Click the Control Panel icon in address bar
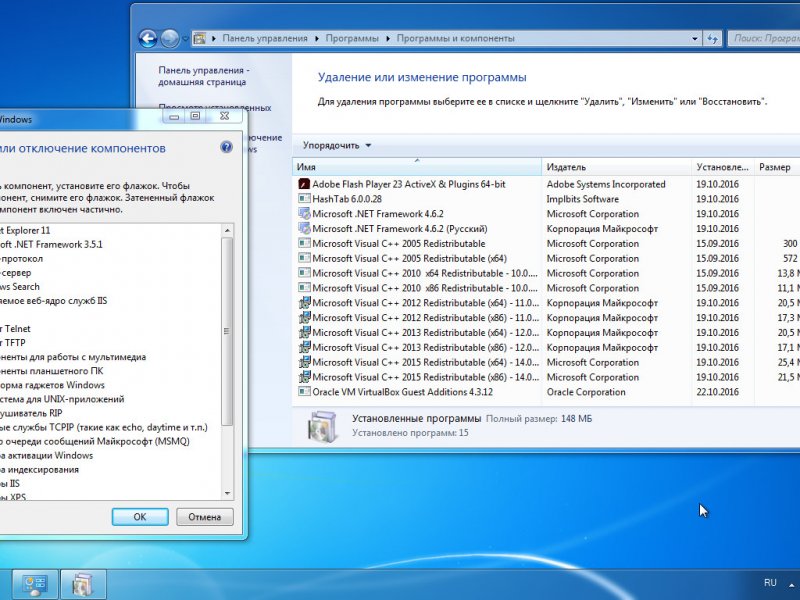The height and width of the screenshot is (600, 800). pyautogui.click(x=199, y=38)
